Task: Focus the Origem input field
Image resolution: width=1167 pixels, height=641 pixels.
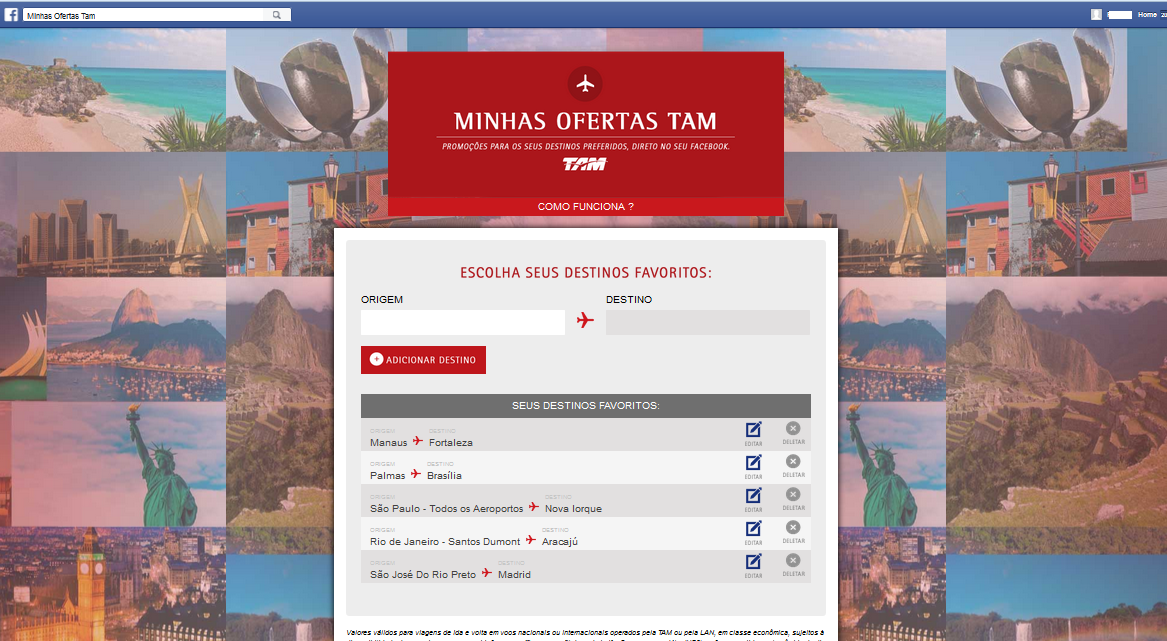Action: coord(463,322)
